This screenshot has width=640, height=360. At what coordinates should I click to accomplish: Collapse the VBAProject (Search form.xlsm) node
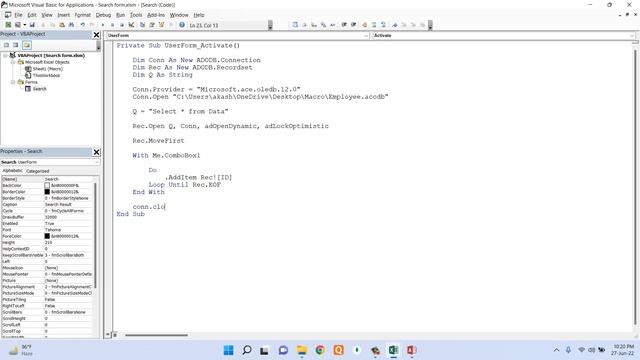tap(5, 55)
